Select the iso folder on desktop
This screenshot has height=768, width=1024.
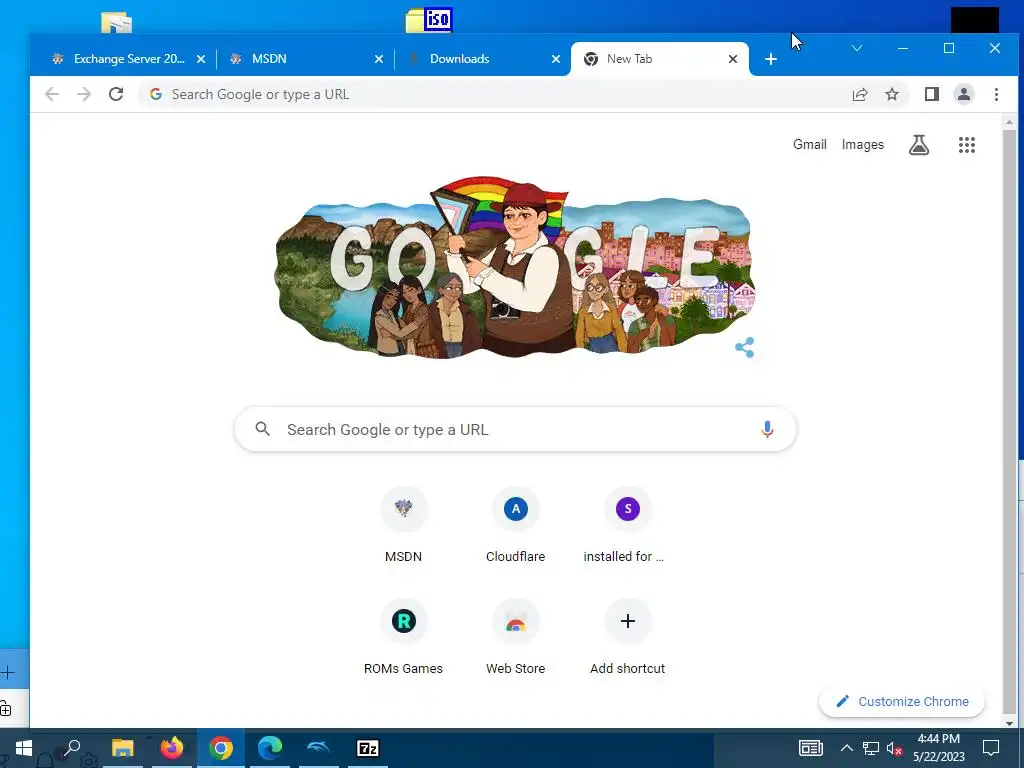[429, 20]
